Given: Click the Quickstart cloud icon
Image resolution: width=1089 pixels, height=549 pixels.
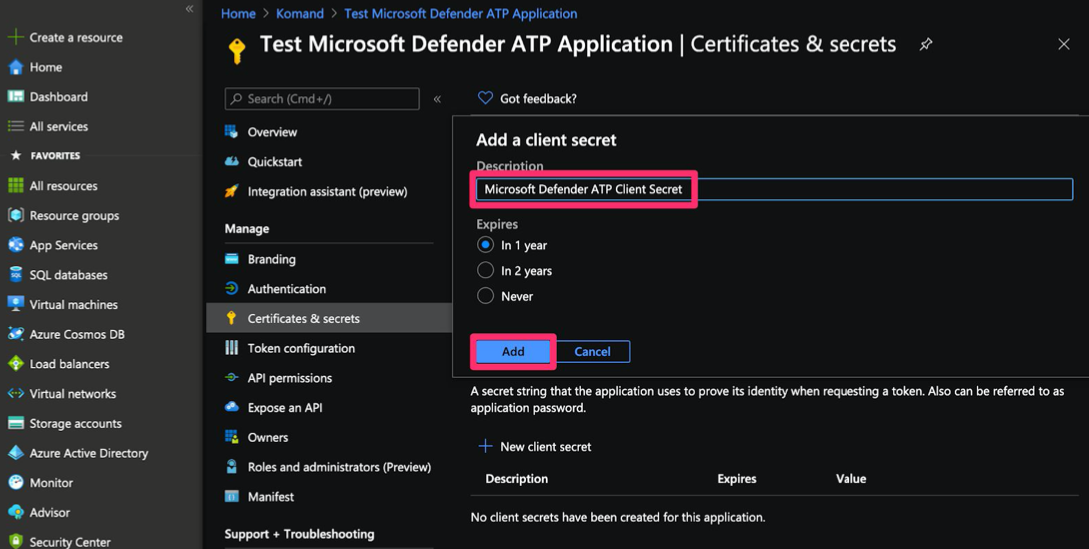Looking at the screenshot, I should 231,161.
